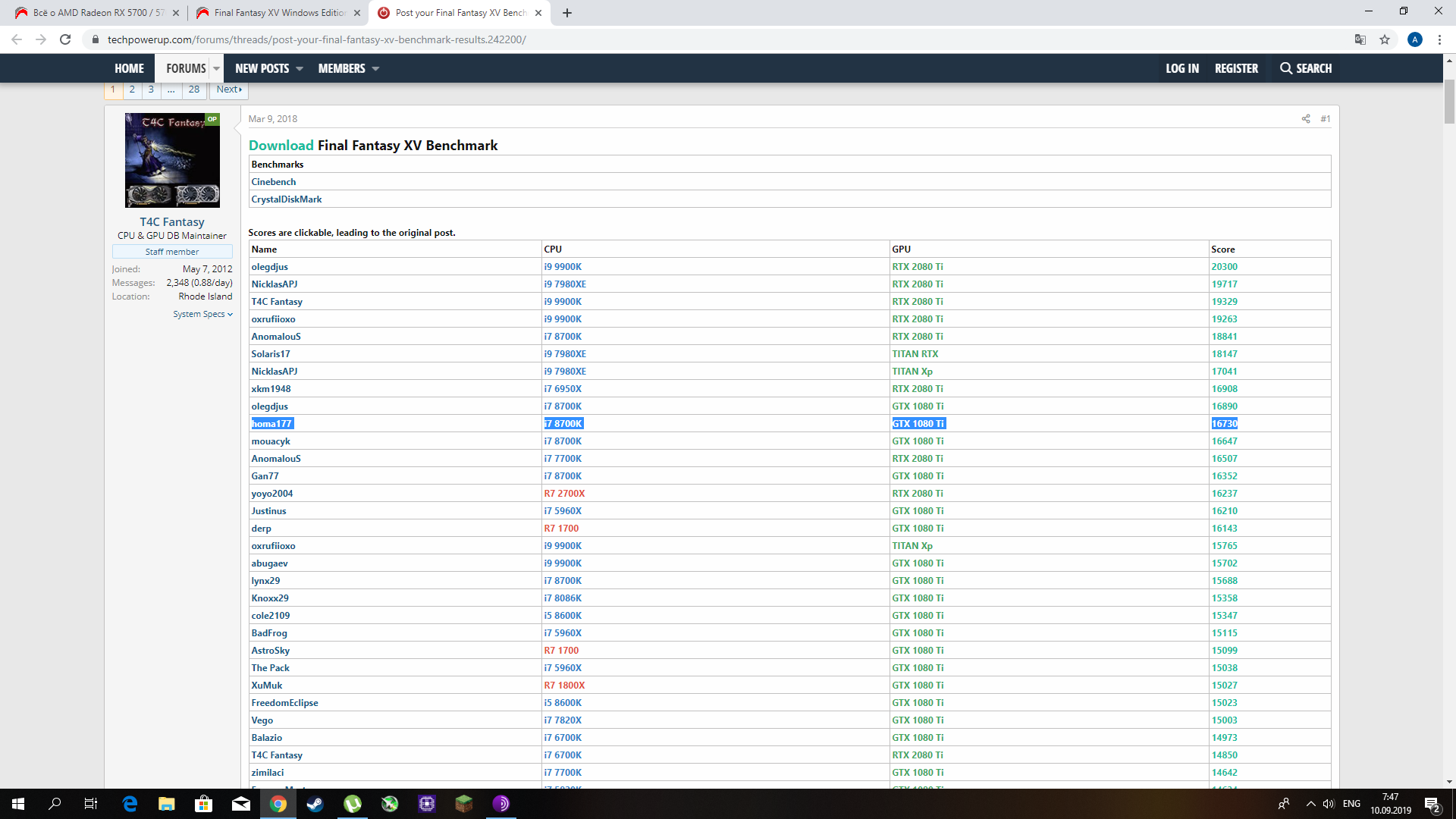Open the Cinebench benchmark link
The image size is (1456, 819).
click(274, 182)
